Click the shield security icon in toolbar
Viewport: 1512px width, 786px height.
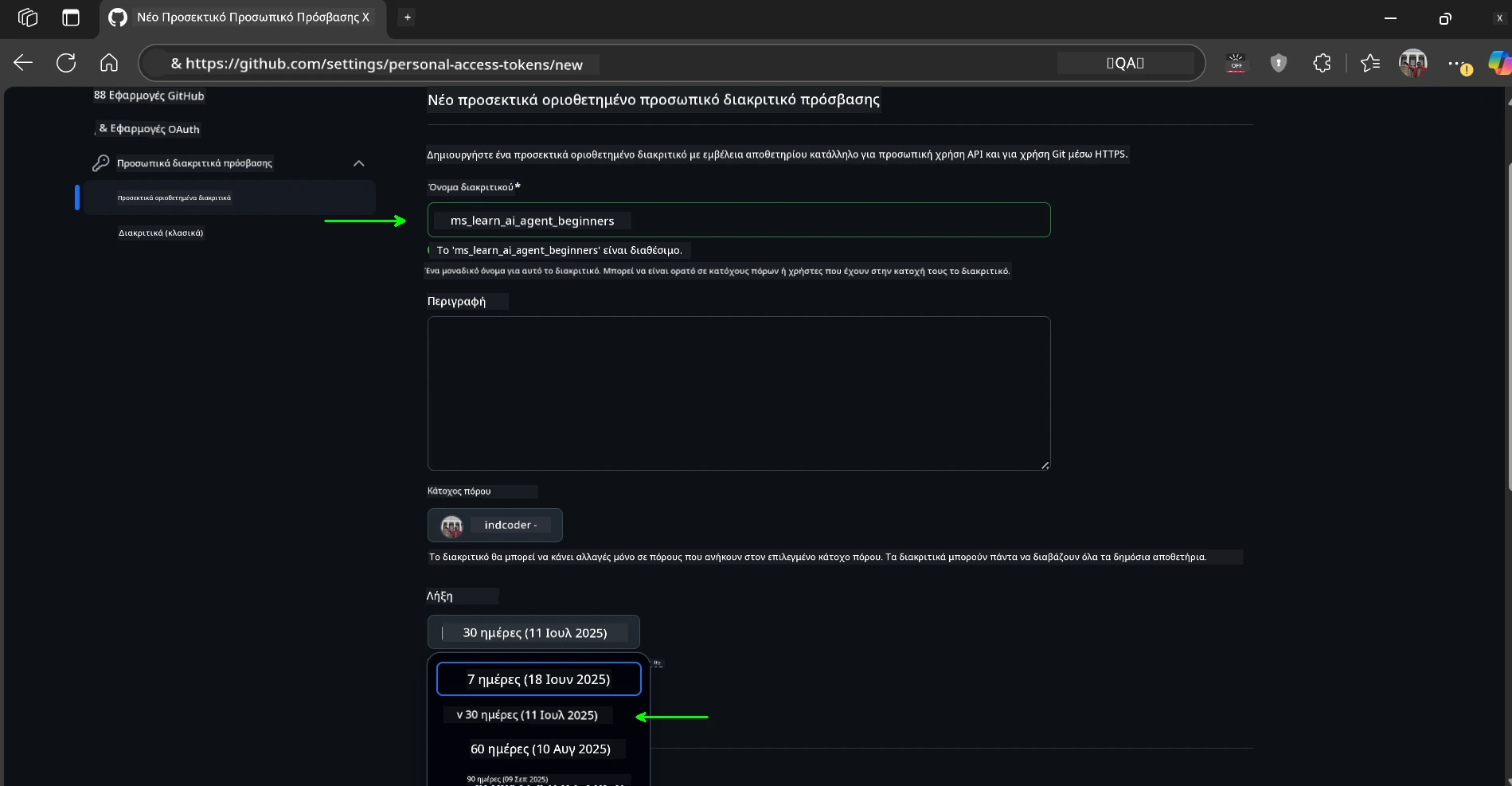1279,63
